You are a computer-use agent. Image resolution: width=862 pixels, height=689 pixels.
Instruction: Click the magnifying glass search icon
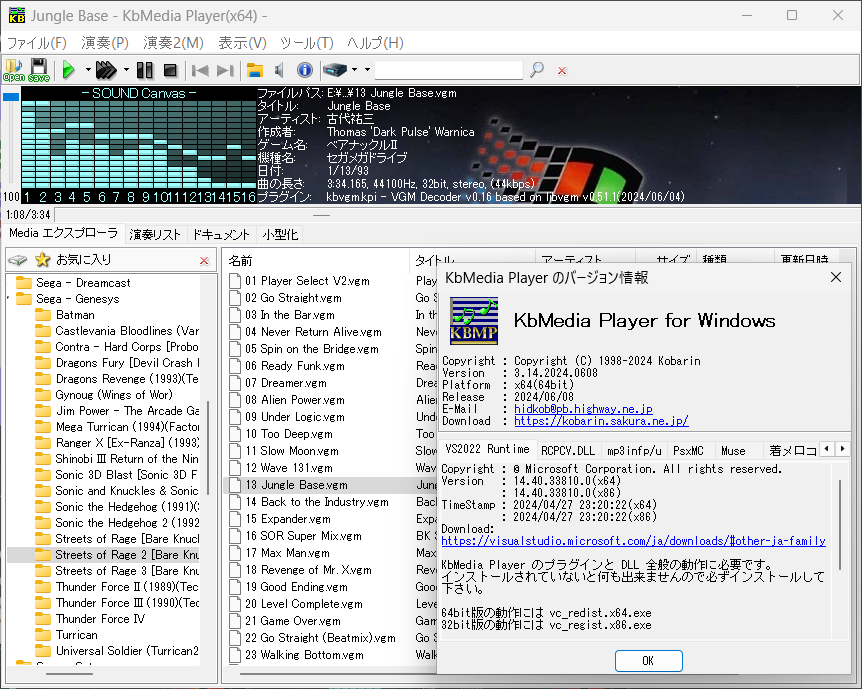(537, 70)
